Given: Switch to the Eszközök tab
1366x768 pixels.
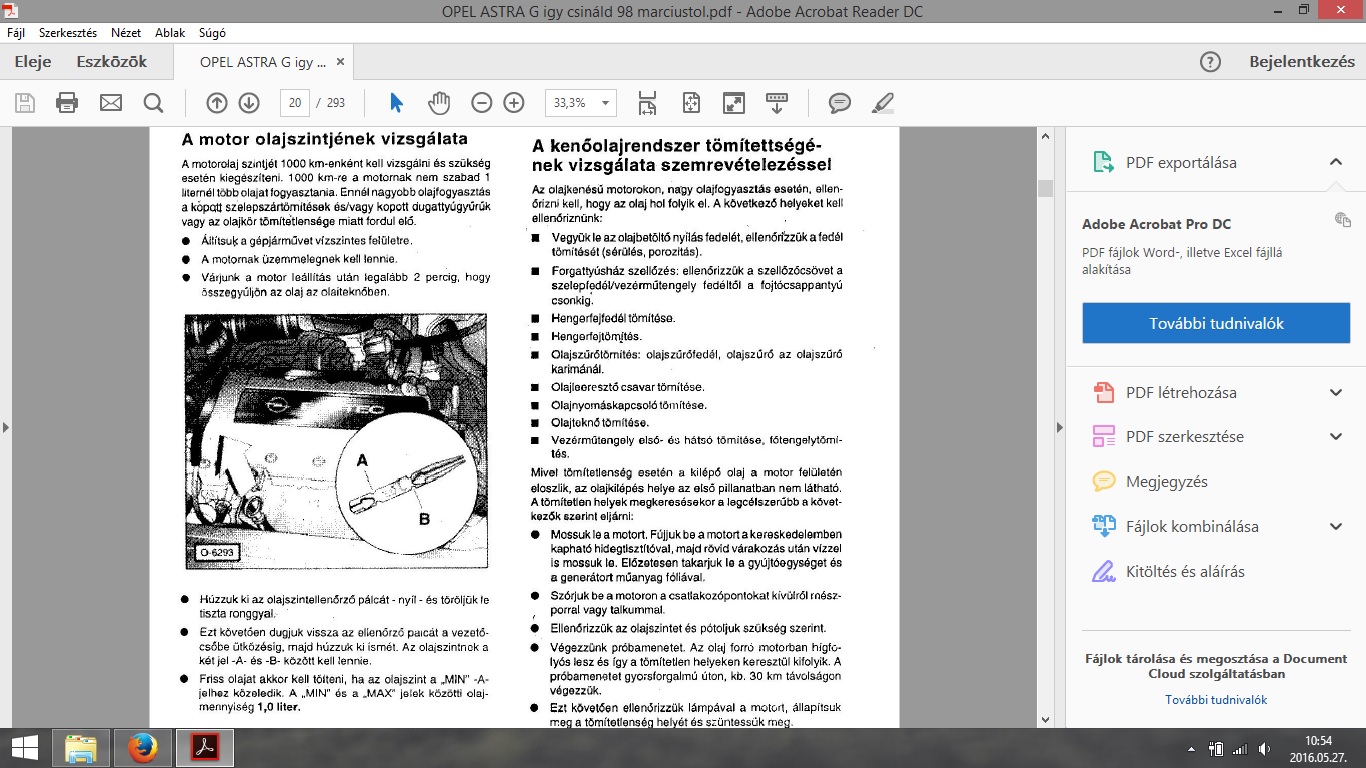Looking at the screenshot, I should tap(112, 62).
